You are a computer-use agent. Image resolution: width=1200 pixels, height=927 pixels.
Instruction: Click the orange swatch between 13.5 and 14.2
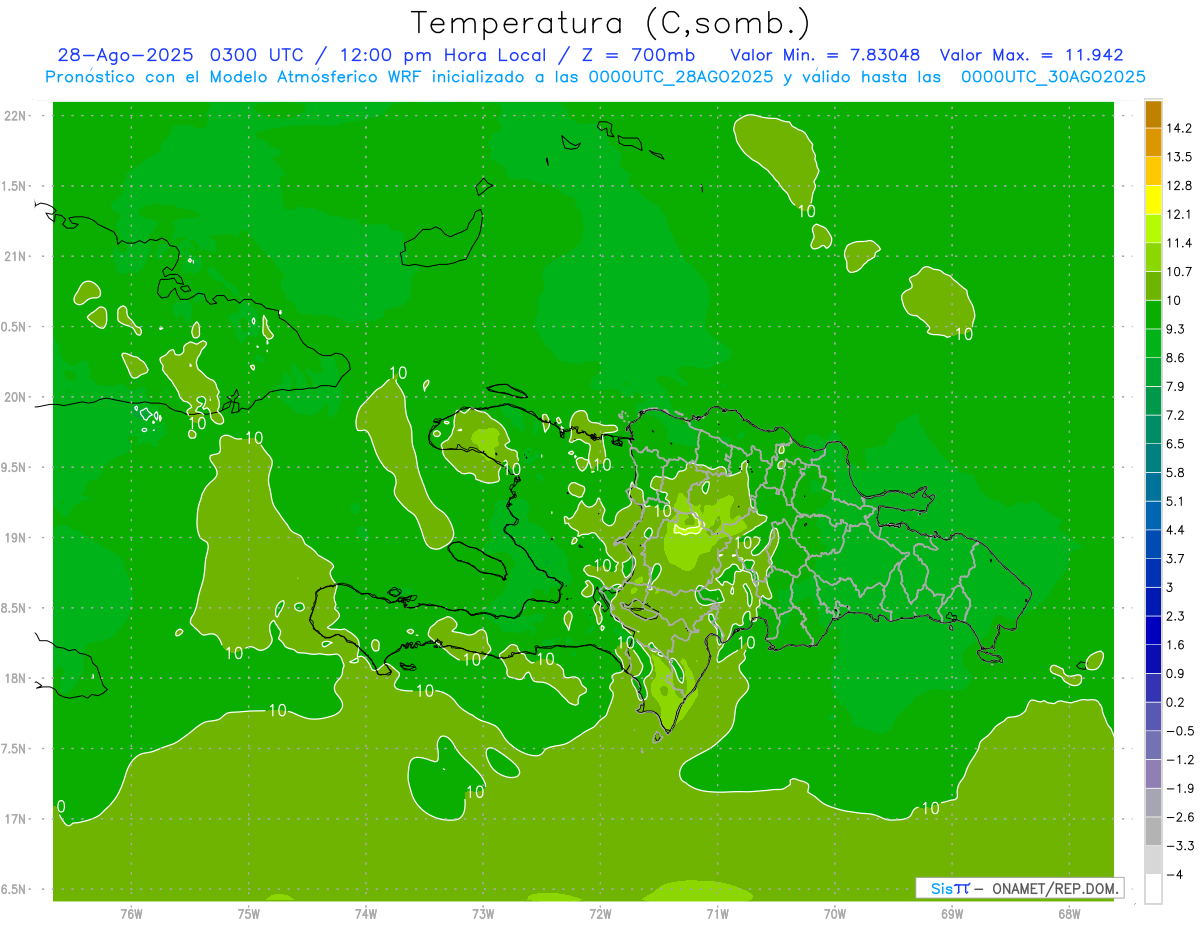tap(1153, 142)
